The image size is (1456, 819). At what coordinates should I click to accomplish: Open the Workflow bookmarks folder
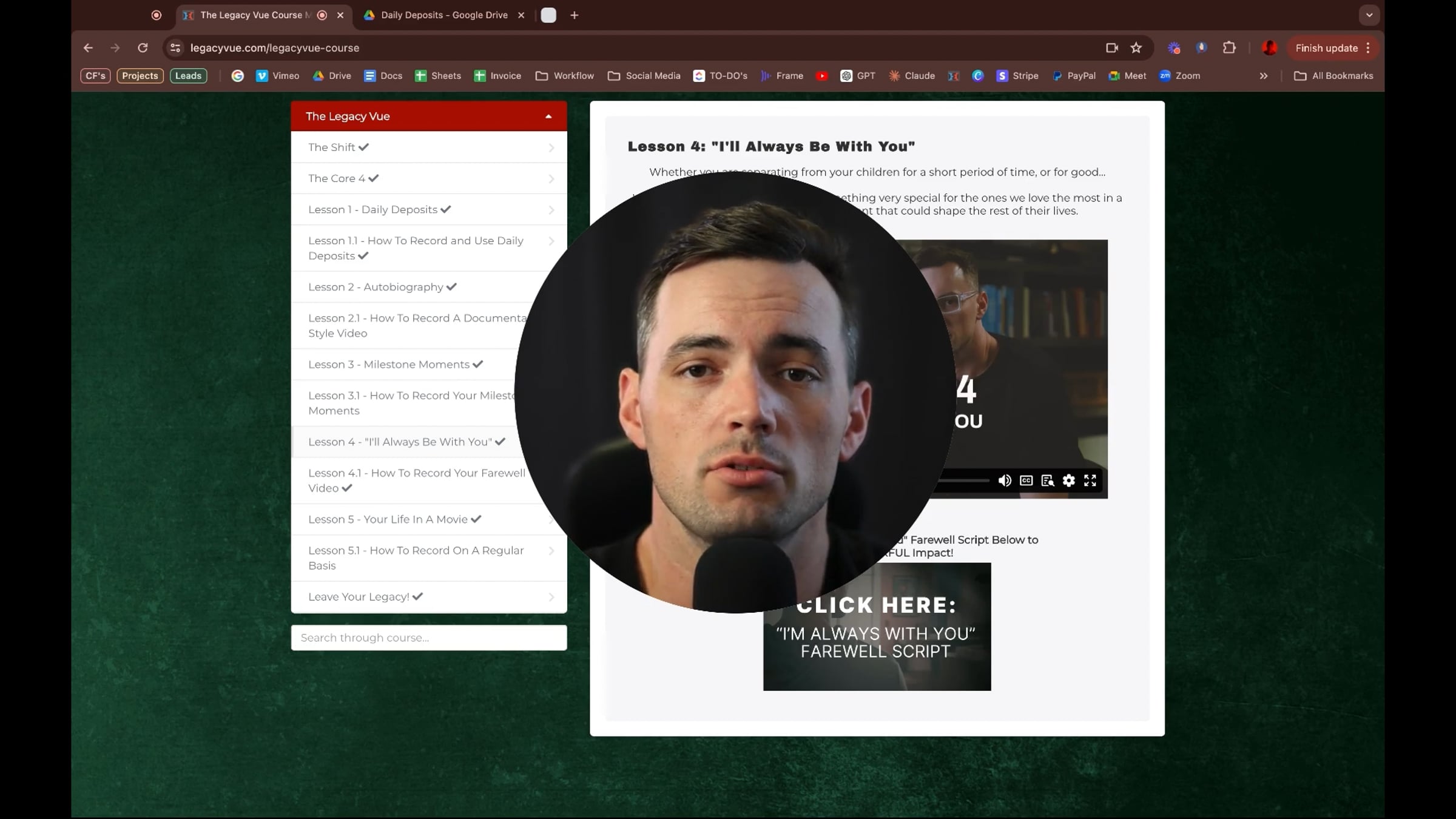[564, 76]
